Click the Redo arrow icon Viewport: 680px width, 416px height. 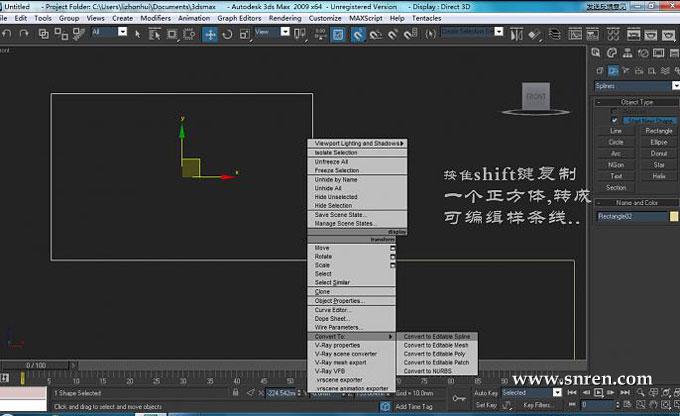[x=24, y=33]
